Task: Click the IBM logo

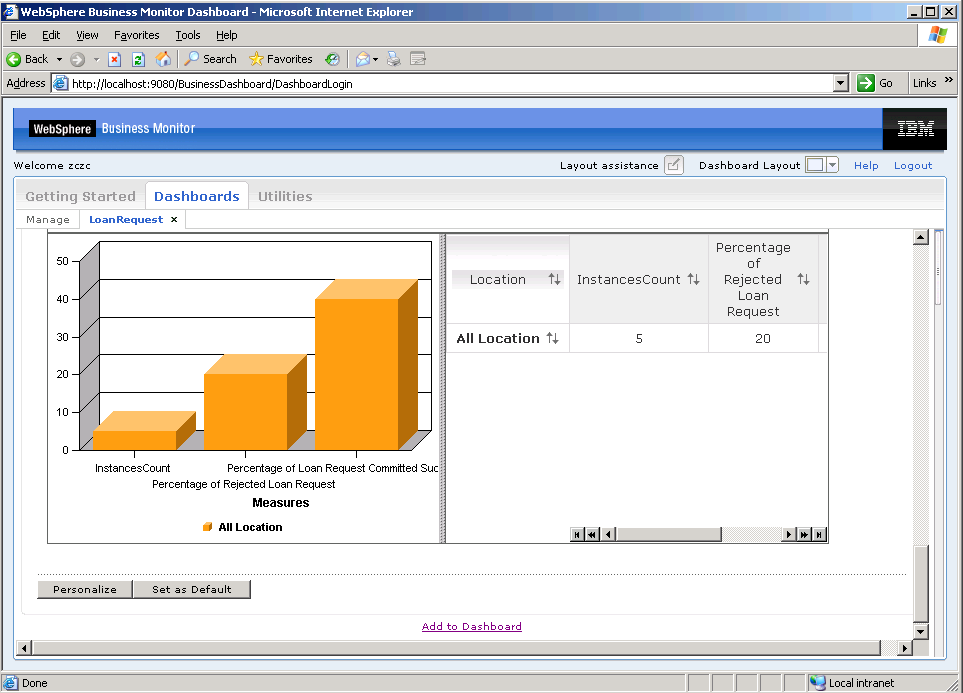Action: (915, 128)
